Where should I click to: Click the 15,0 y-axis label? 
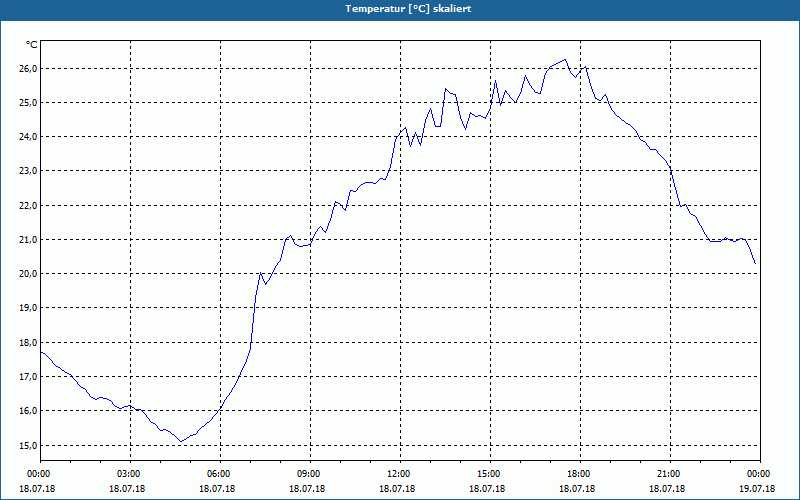28,446
